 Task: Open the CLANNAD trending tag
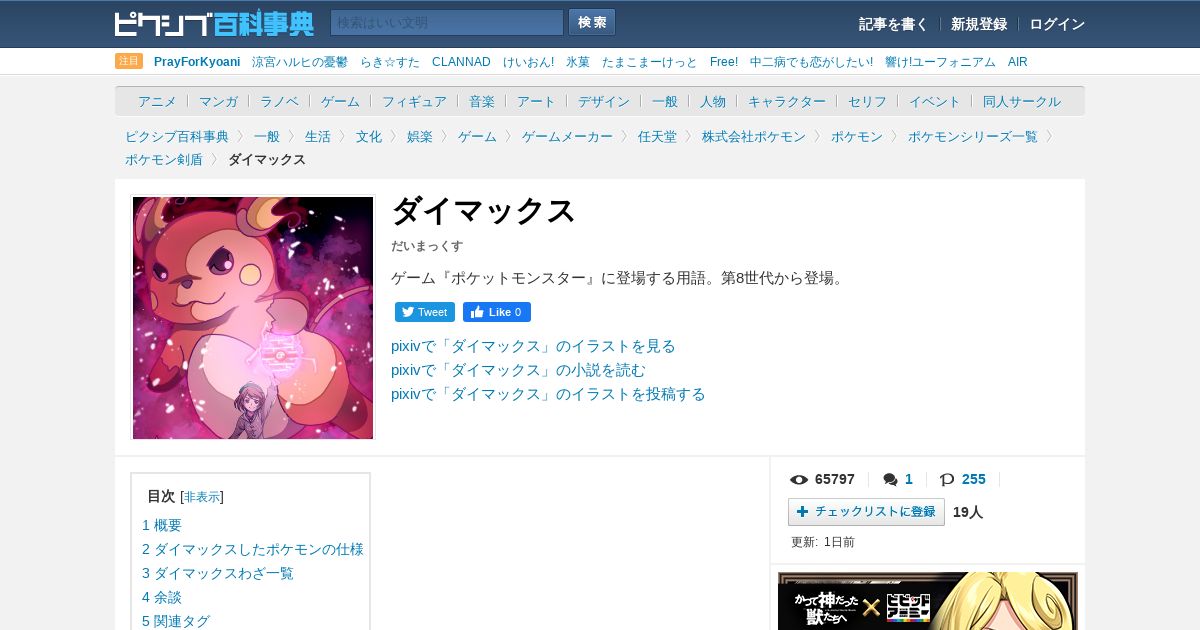461,62
